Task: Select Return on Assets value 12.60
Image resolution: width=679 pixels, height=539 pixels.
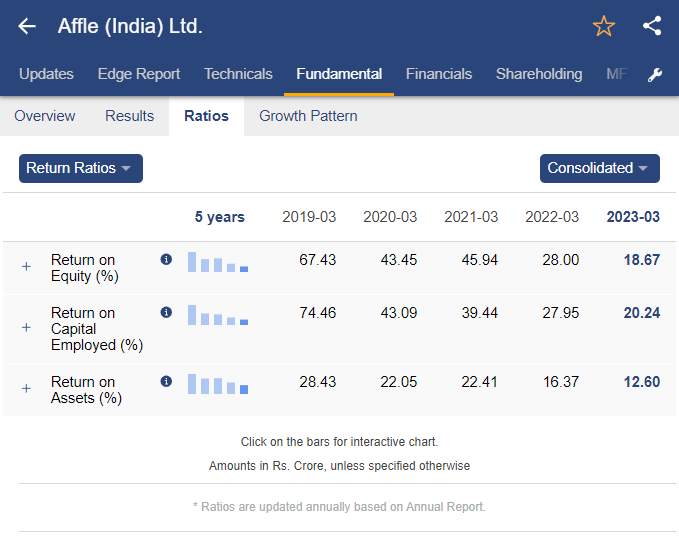Action: pyautogui.click(x=642, y=382)
